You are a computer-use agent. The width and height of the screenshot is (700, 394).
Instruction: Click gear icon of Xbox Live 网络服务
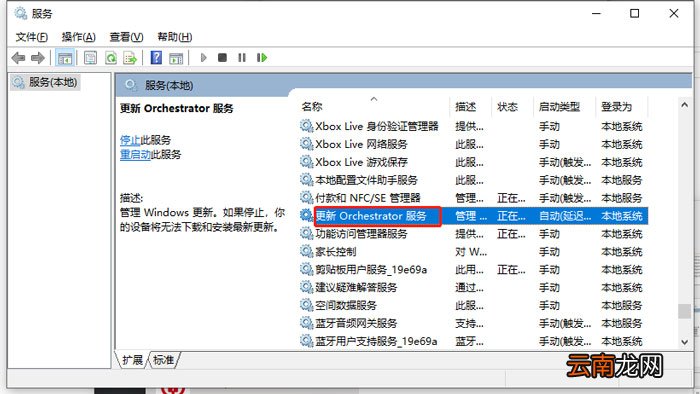pyautogui.click(x=306, y=144)
